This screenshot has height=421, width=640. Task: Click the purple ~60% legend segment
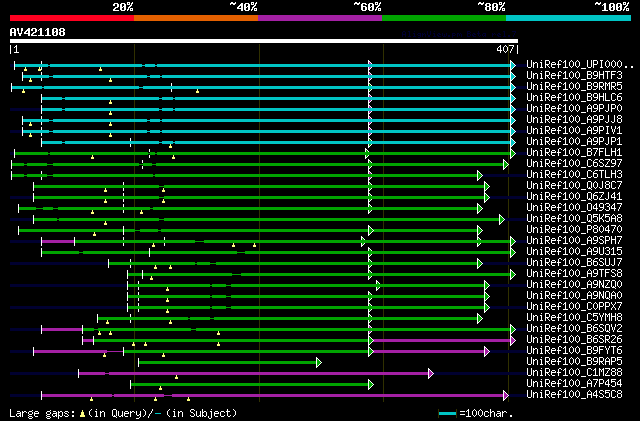(320, 18)
